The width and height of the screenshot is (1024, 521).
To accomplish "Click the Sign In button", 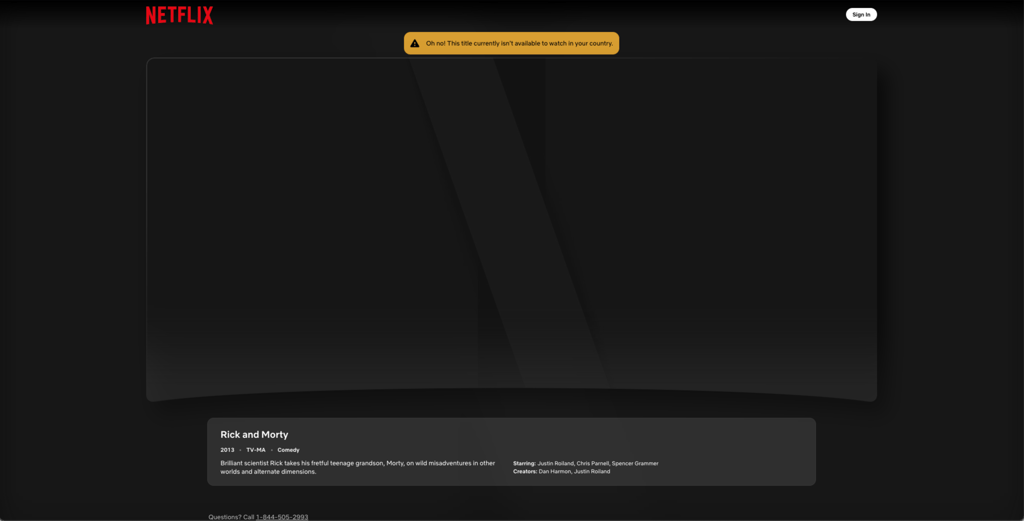I will 861,14.
